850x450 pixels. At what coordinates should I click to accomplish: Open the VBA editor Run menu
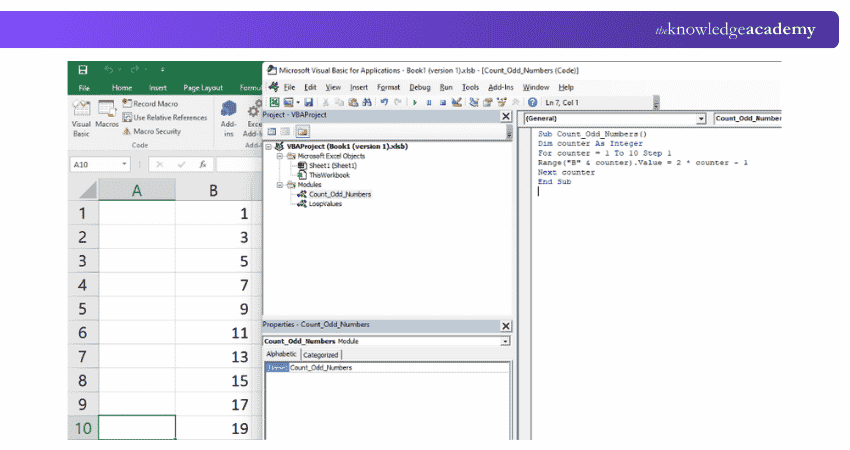(x=446, y=87)
